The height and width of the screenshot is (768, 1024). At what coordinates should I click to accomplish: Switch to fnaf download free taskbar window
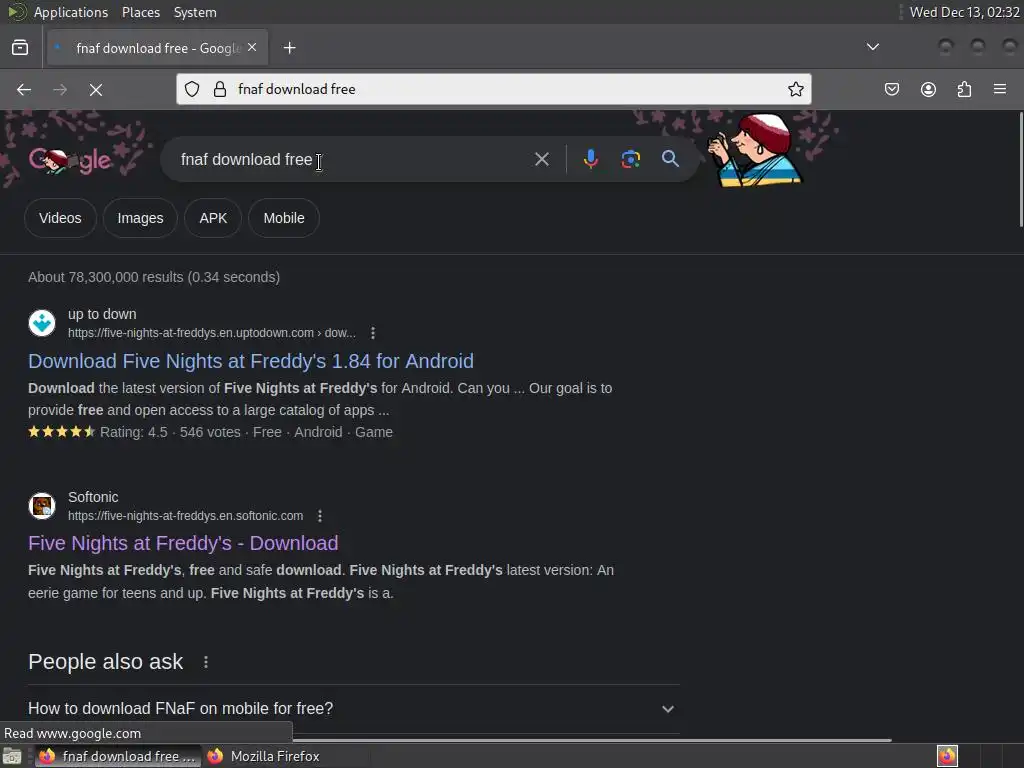pos(118,756)
